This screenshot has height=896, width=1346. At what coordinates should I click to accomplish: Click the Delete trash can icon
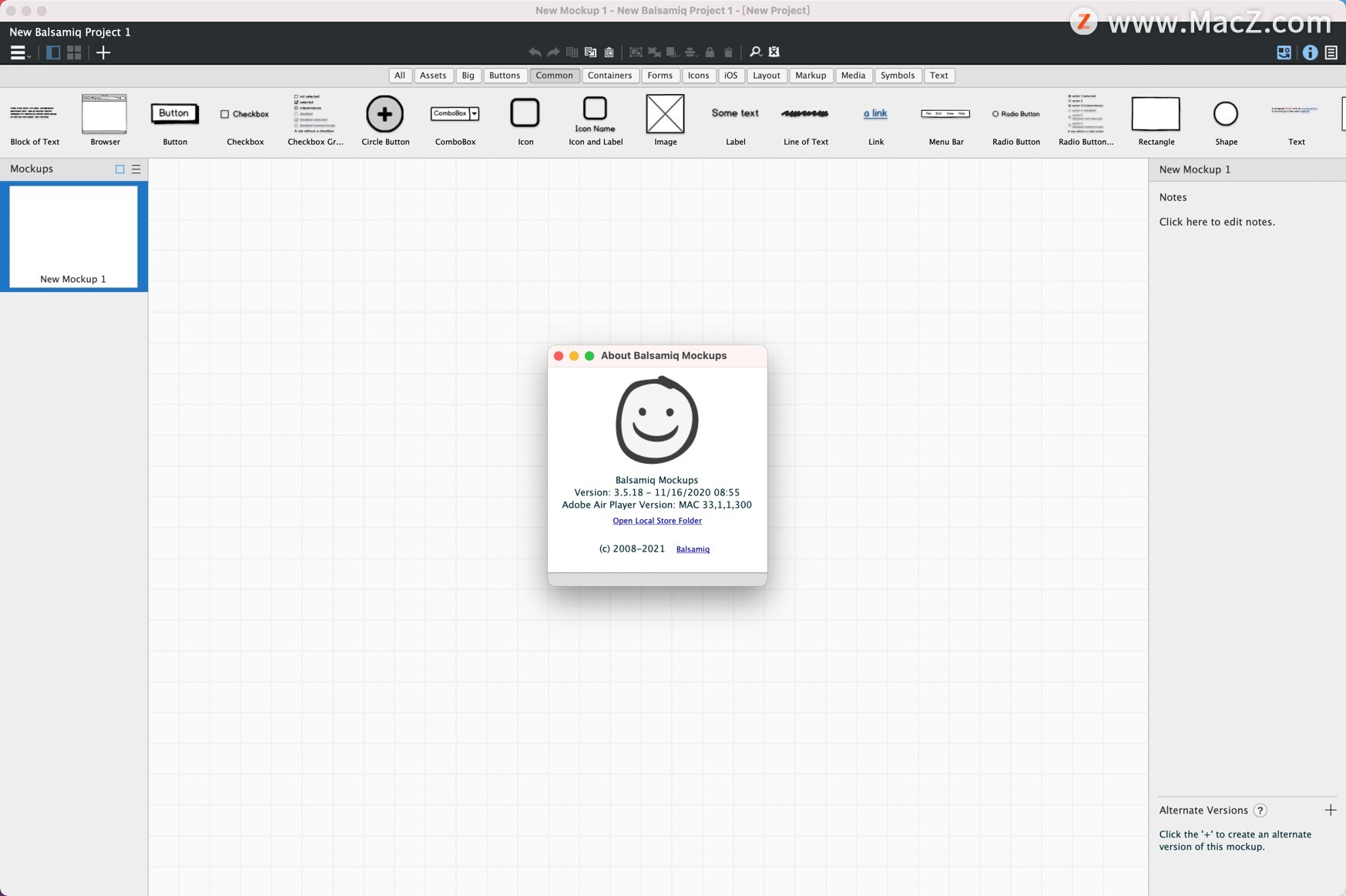(728, 52)
